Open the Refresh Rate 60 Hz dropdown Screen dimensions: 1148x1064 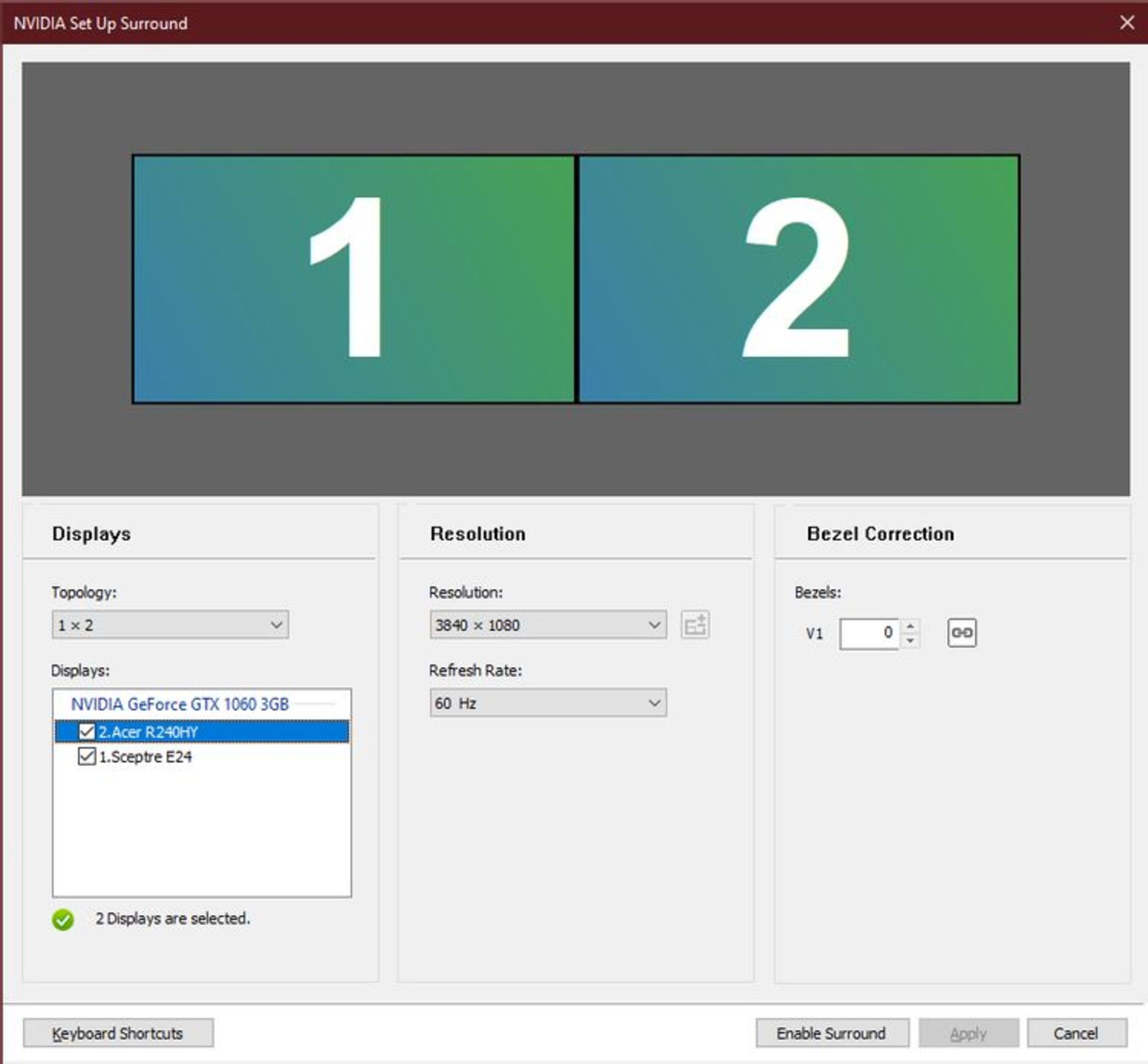(x=548, y=703)
